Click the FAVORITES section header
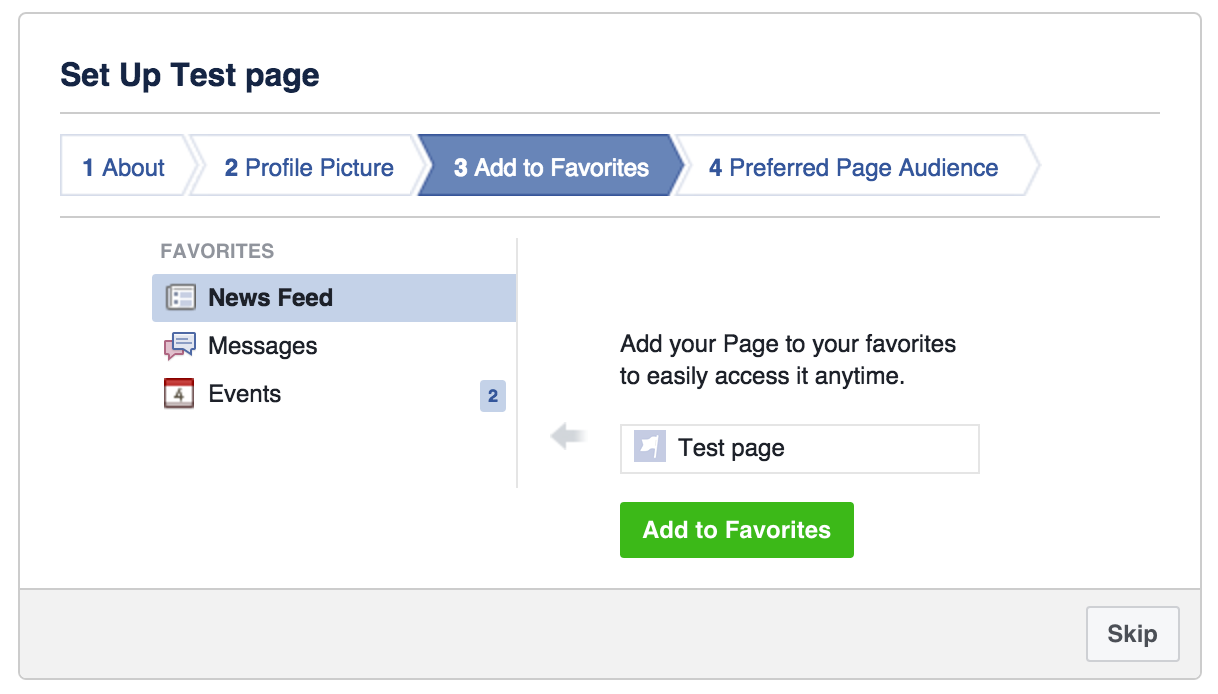The width and height of the screenshot is (1218, 694). coord(217,251)
